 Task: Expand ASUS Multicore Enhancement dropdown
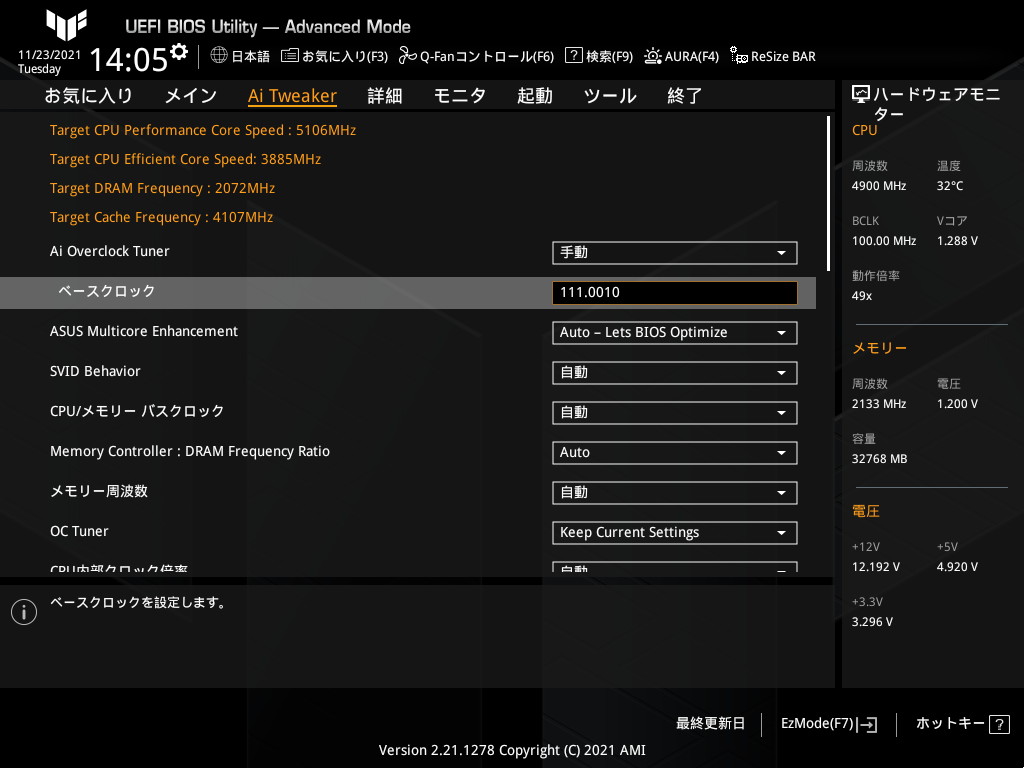click(675, 332)
